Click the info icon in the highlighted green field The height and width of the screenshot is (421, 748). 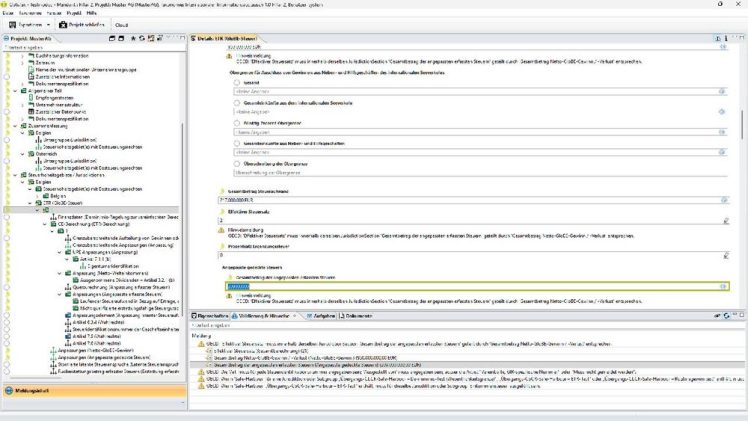723,287
